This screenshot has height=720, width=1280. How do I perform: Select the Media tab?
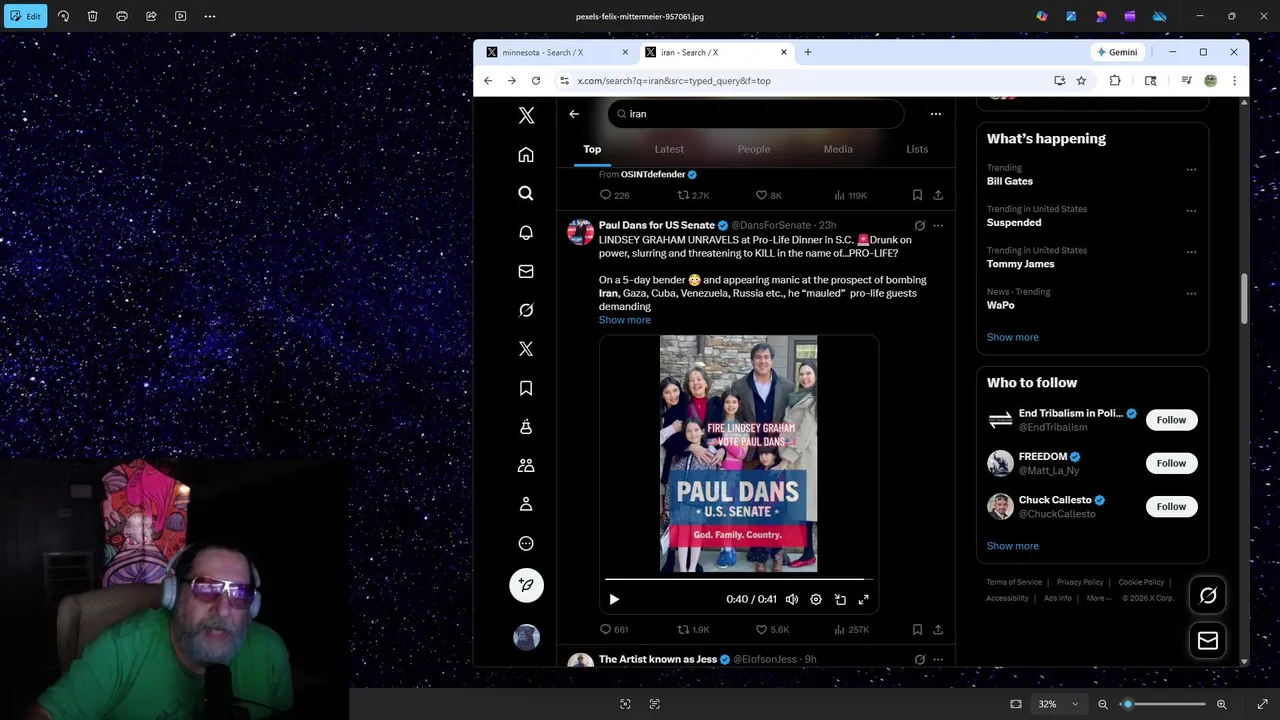[x=838, y=149]
